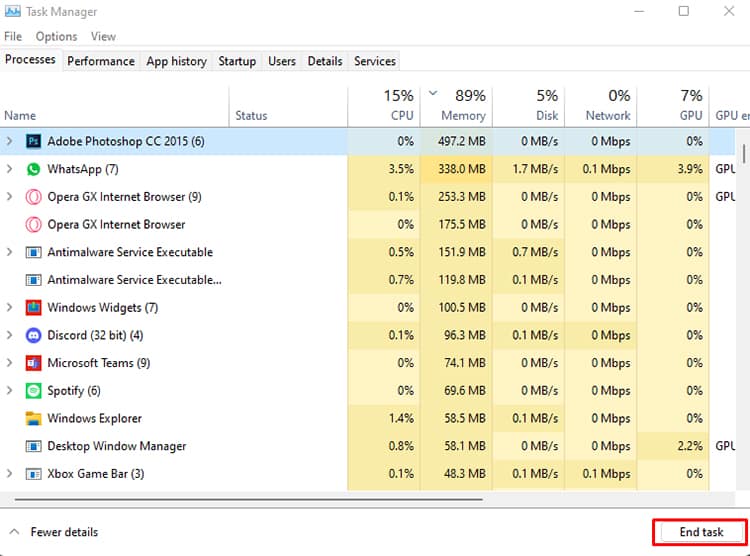750x556 pixels.
Task: Click the Adobe Photoshop CC 2015 icon
Action: coord(33,141)
